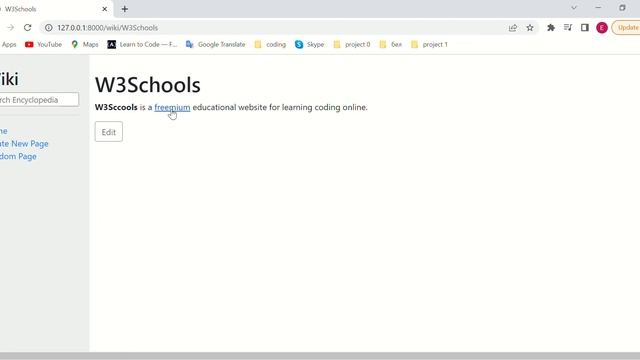This screenshot has width=640, height=360.
Task: Select the W3Schools browser tab
Action: click(x=55, y=9)
